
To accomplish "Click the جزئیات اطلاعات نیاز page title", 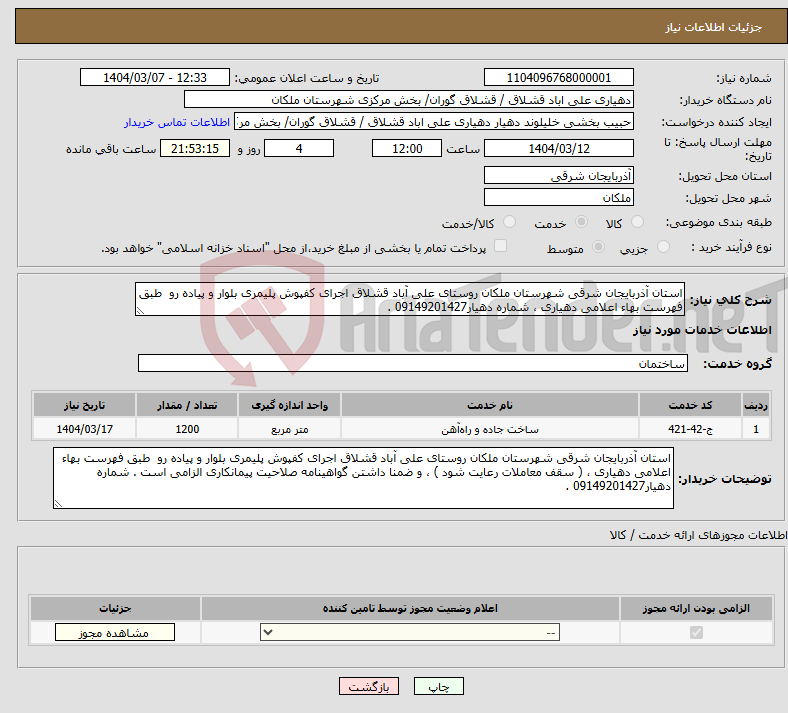I will 714,27.
